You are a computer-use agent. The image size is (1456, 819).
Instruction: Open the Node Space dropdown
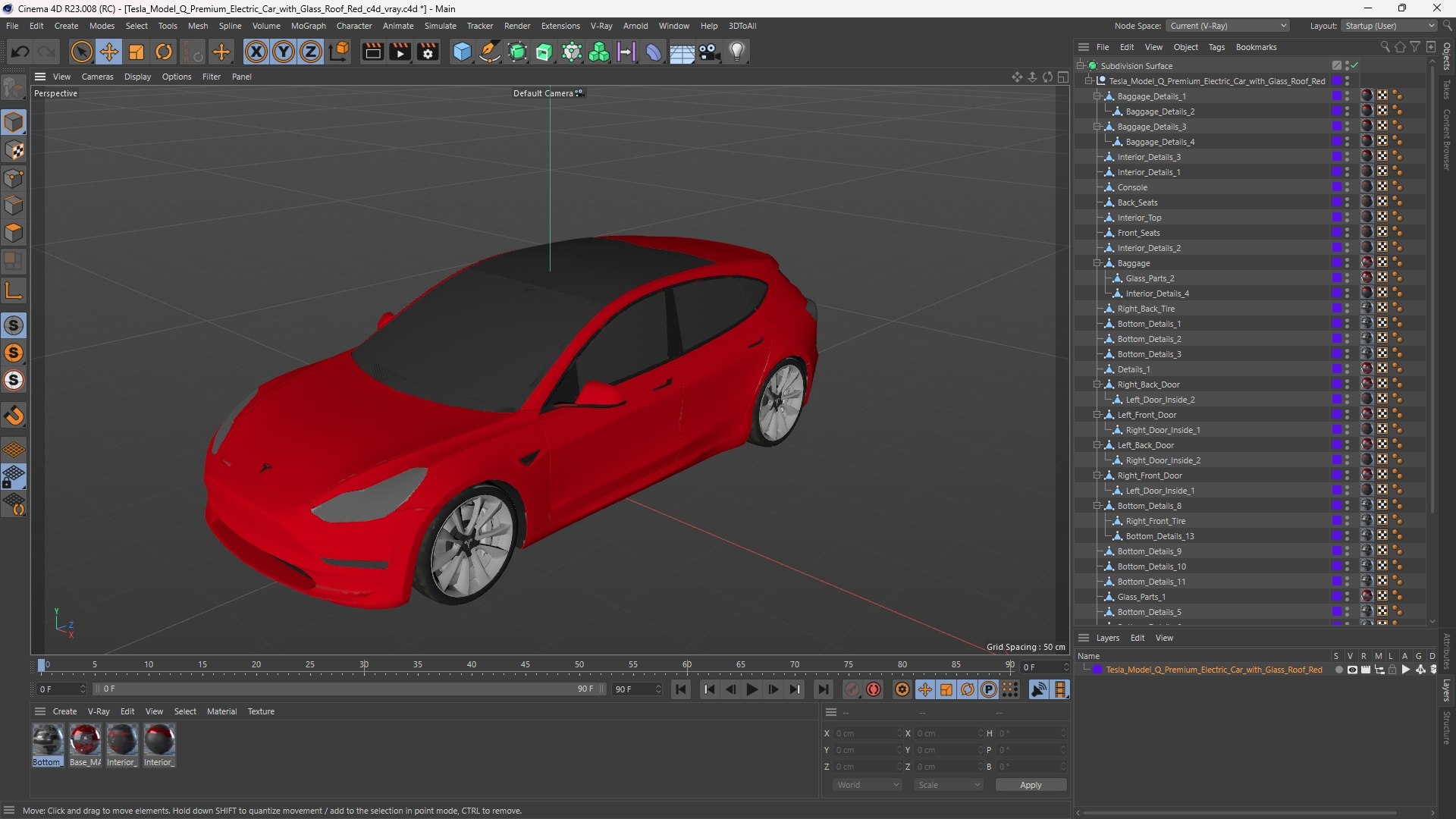click(1228, 26)
